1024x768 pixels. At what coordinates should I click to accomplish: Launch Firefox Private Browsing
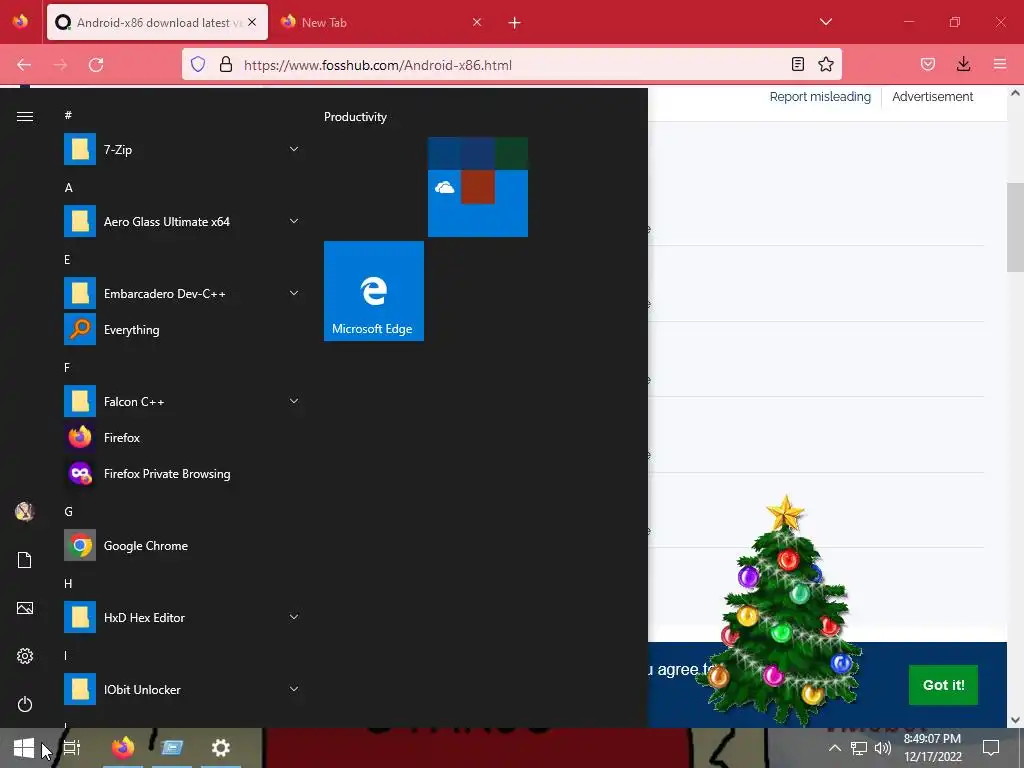pos(181,473)
